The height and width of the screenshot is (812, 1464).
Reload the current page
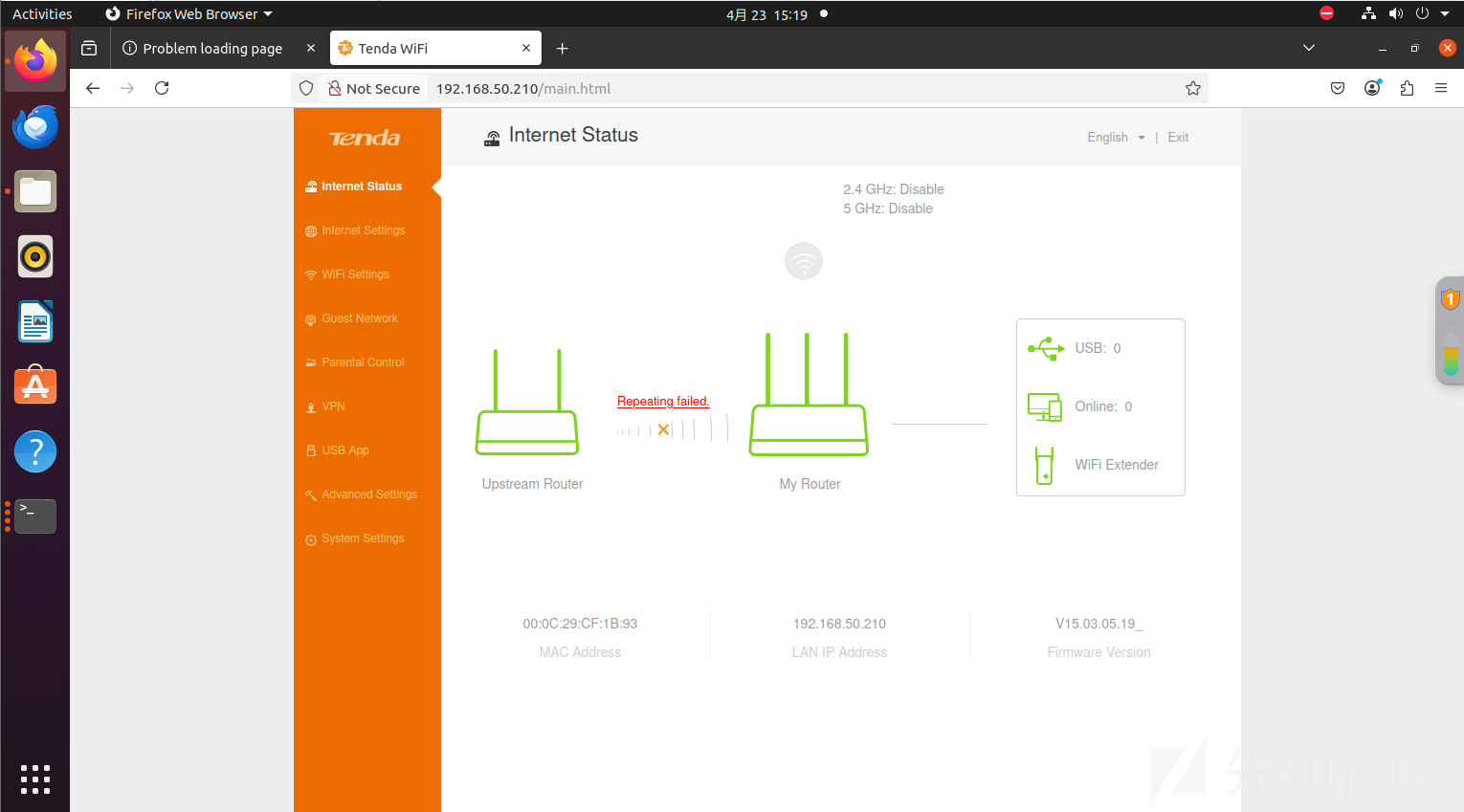pos(162,88)
